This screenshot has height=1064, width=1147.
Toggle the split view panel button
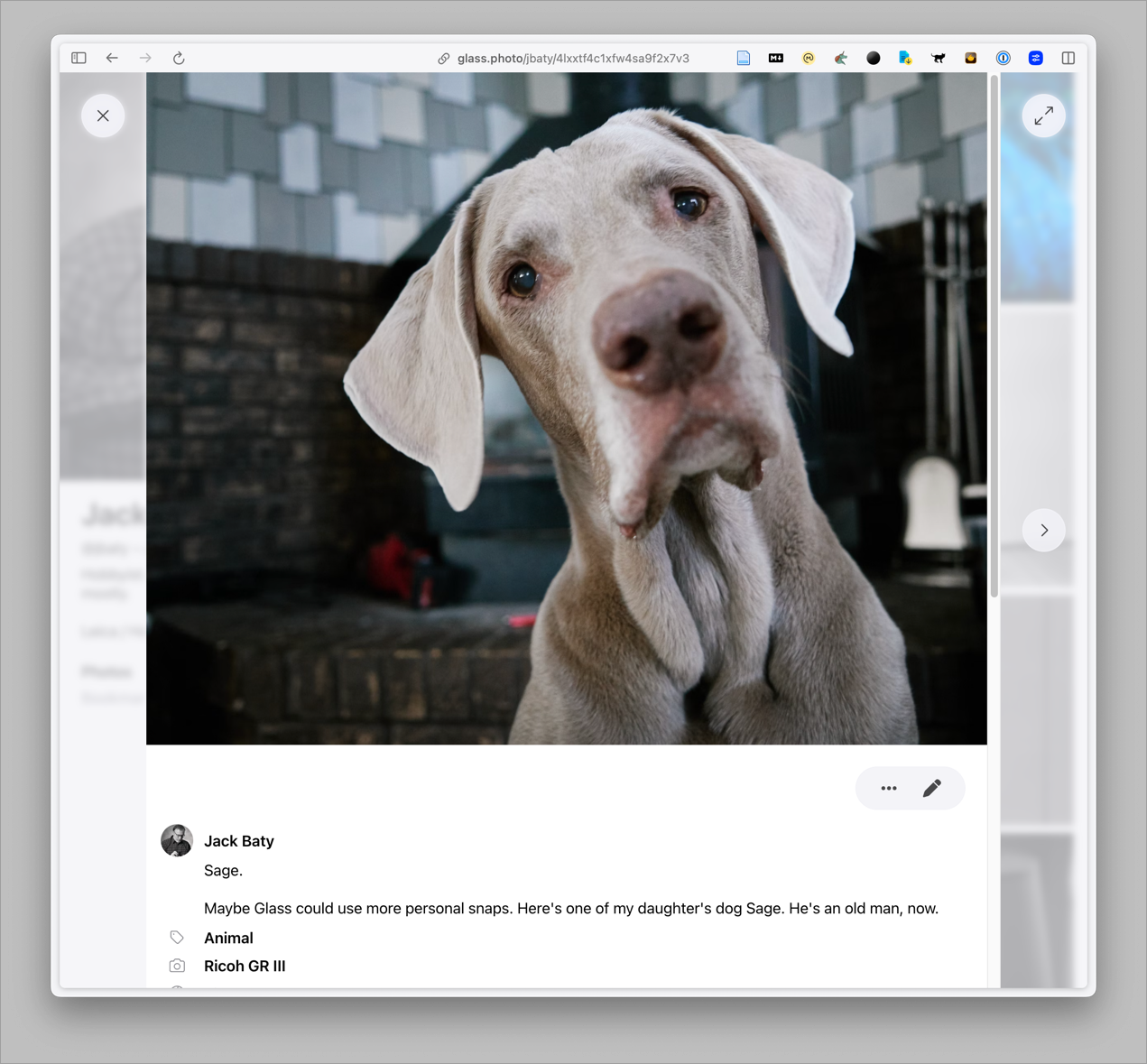pos(1068,58)
